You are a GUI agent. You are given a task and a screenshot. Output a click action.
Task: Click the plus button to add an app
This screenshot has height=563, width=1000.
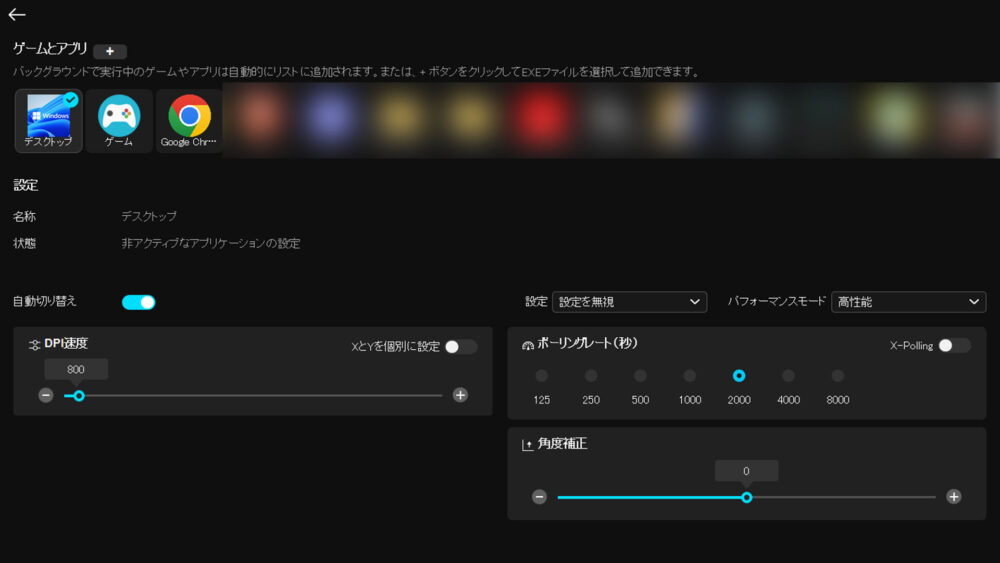pyautogui.click(x=110, y=51)
